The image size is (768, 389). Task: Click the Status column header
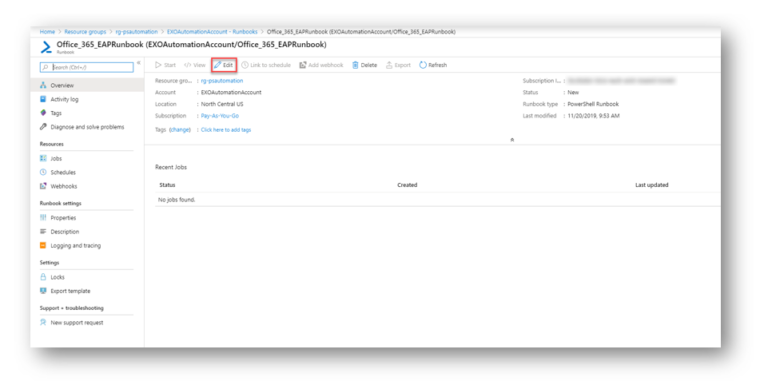click(167, 185)
